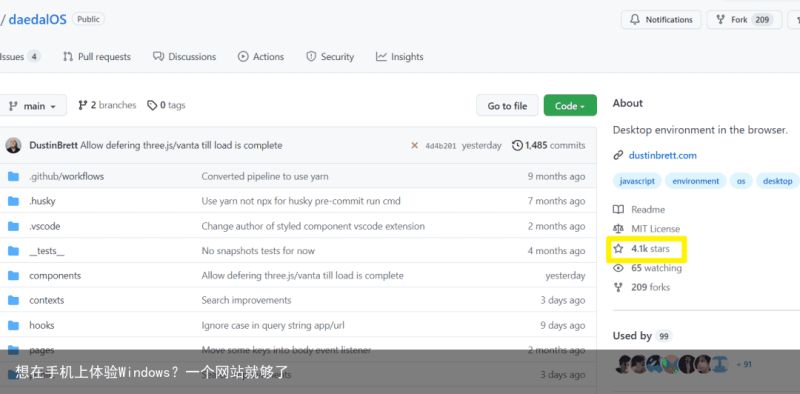Click folder icon for __tests__

13,251
